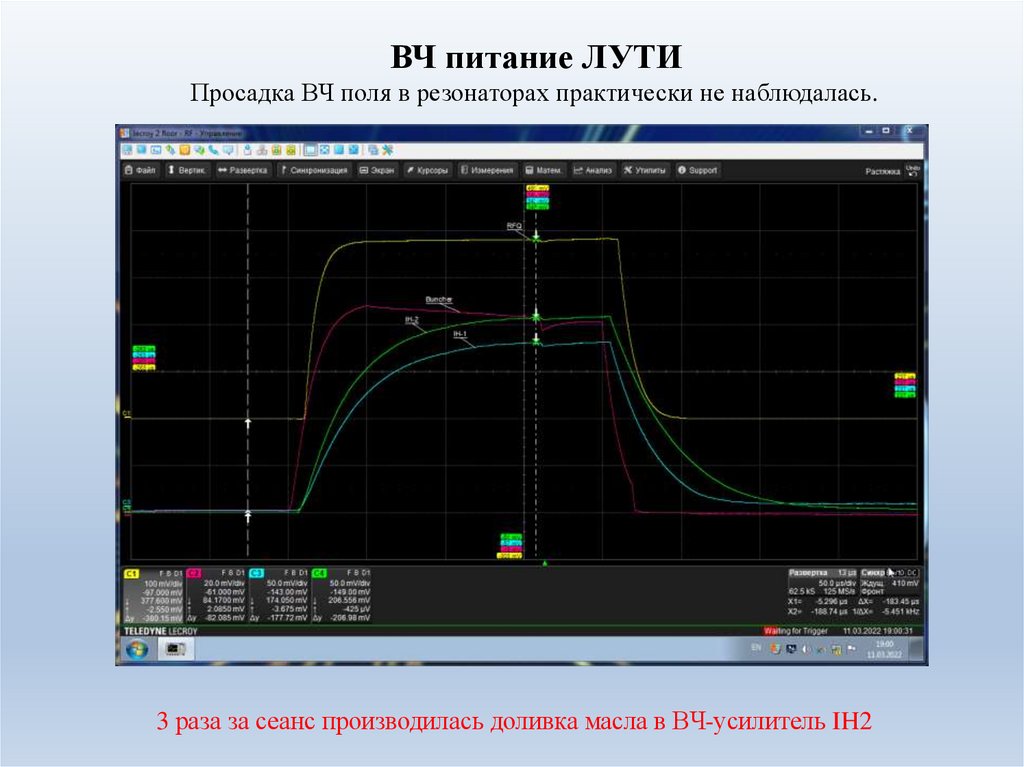Open the Анализ menu
Image resolution: width=1024 pixels, height=767 pixels.
(593, 171)
